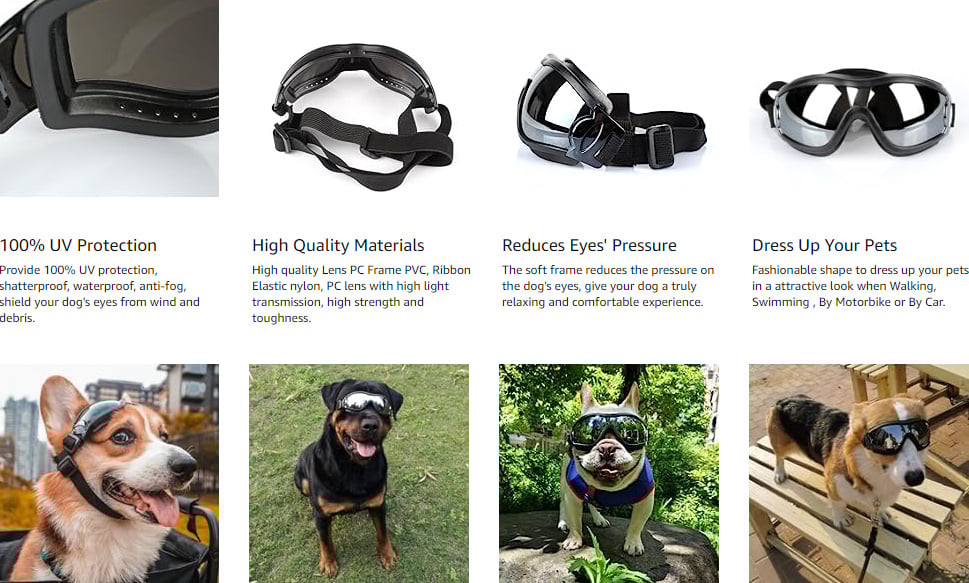Open the corgi wearing goggles on head photo
969x583 pixels.
coord(109,473)
